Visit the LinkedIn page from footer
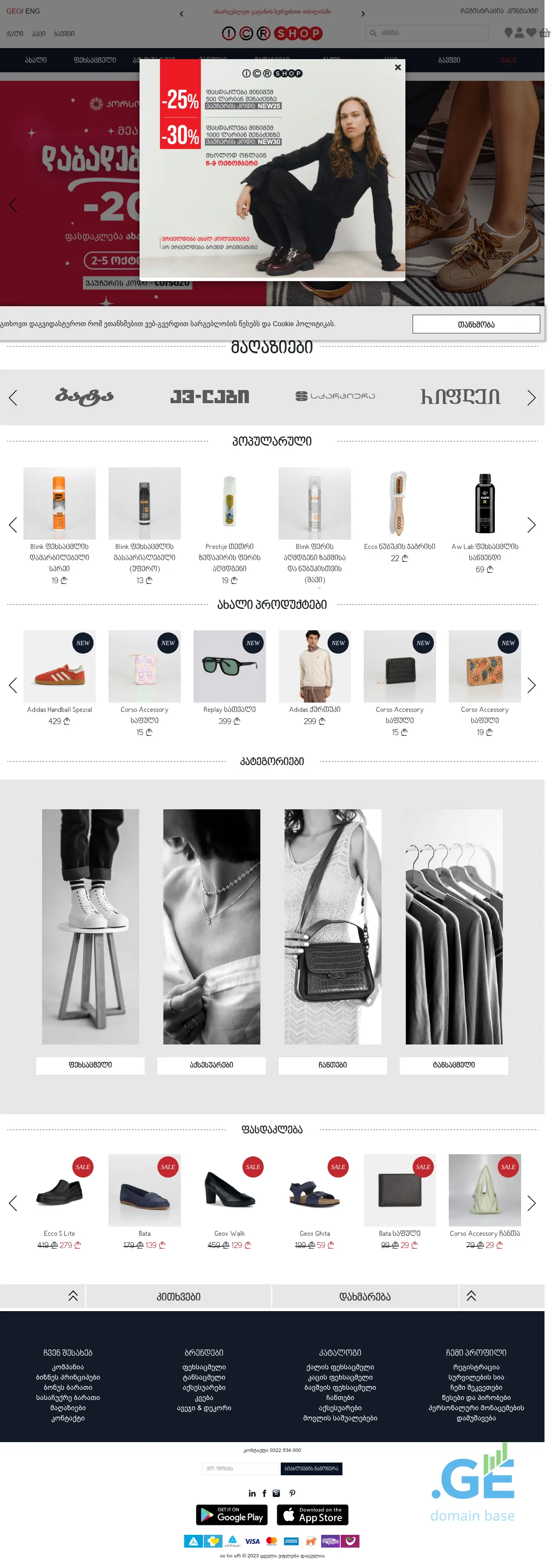 click(x=252, y=1493)
